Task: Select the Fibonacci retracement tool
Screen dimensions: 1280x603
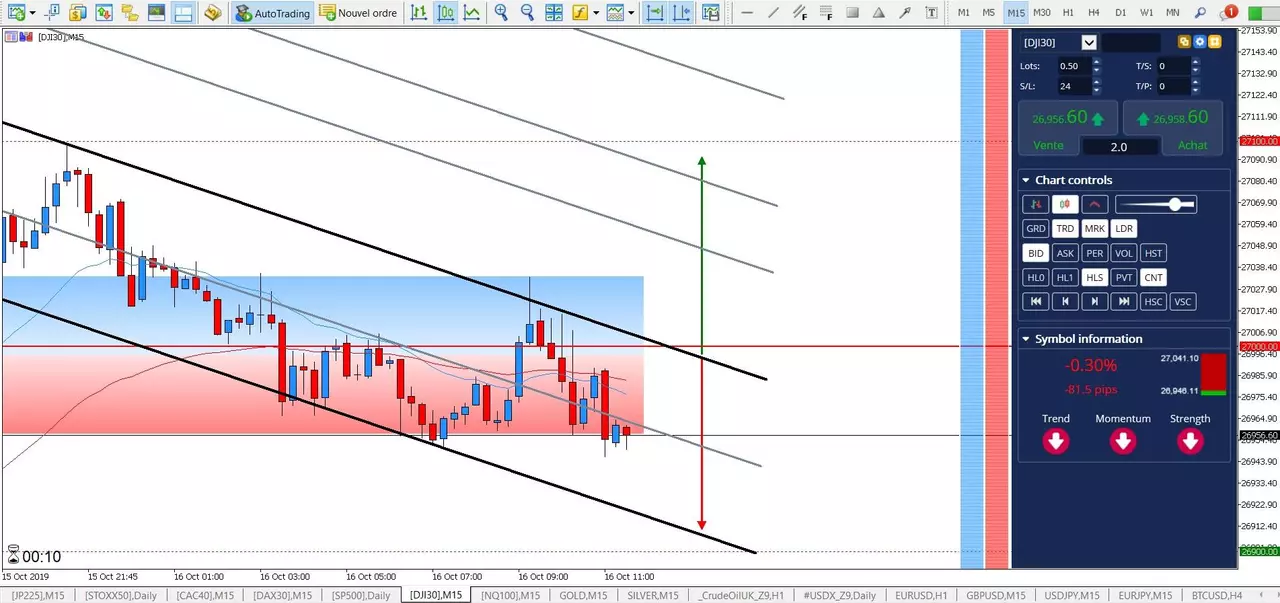Action: 826,13
